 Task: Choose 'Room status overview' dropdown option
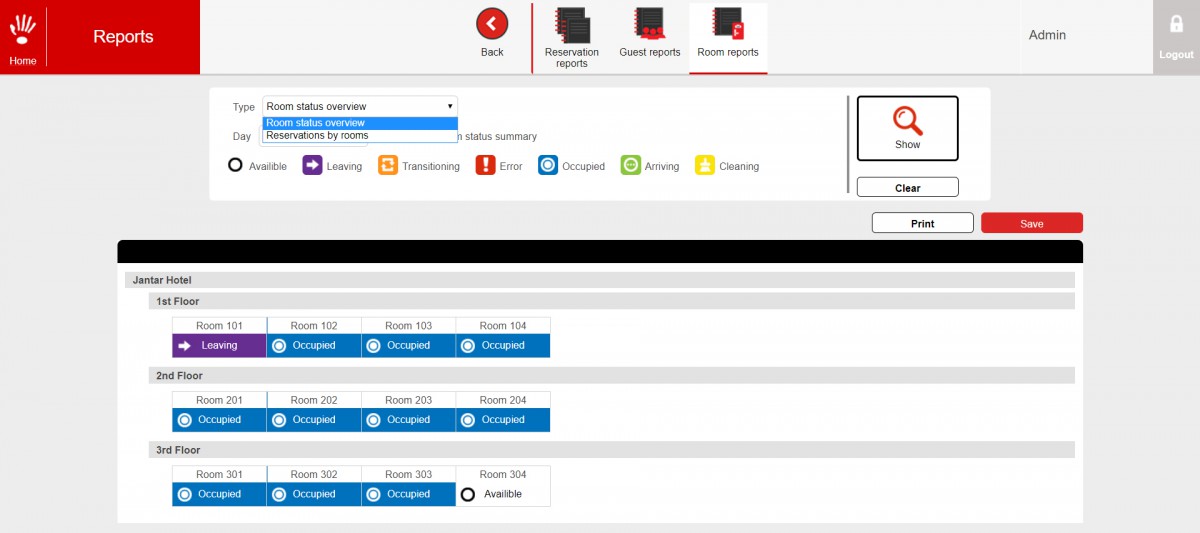(360, 123)
